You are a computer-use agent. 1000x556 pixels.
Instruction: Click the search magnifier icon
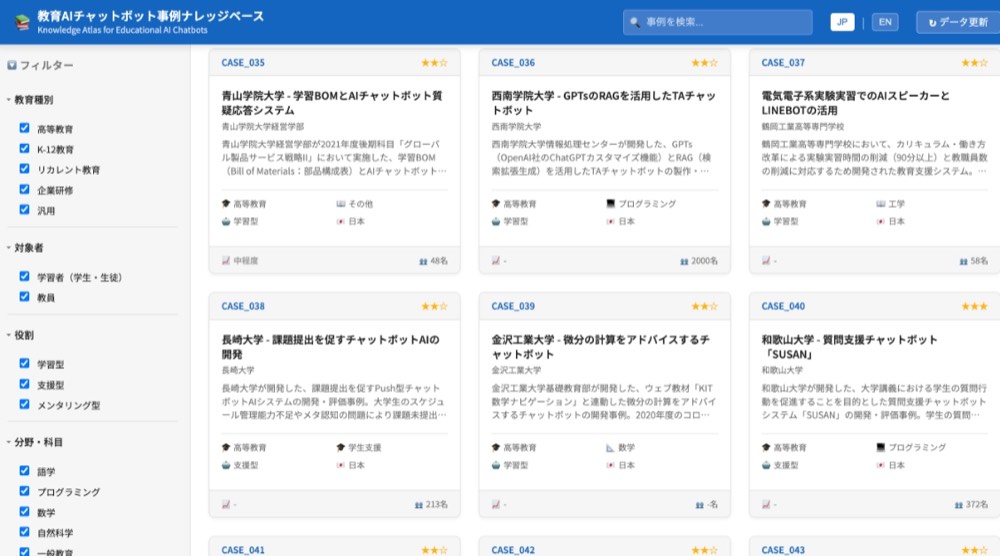pos(635,22)
